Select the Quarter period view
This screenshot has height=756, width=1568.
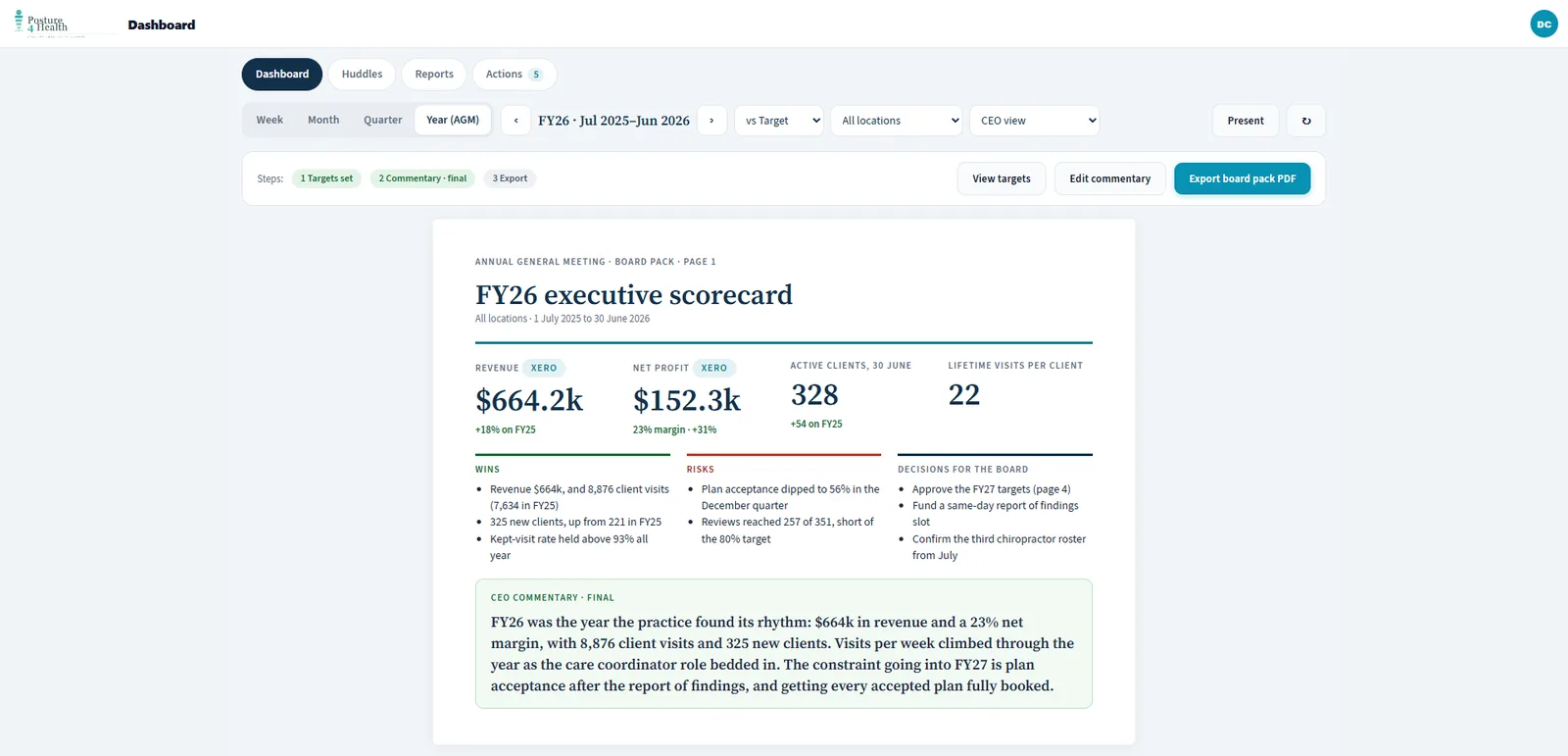coord(383,120)
